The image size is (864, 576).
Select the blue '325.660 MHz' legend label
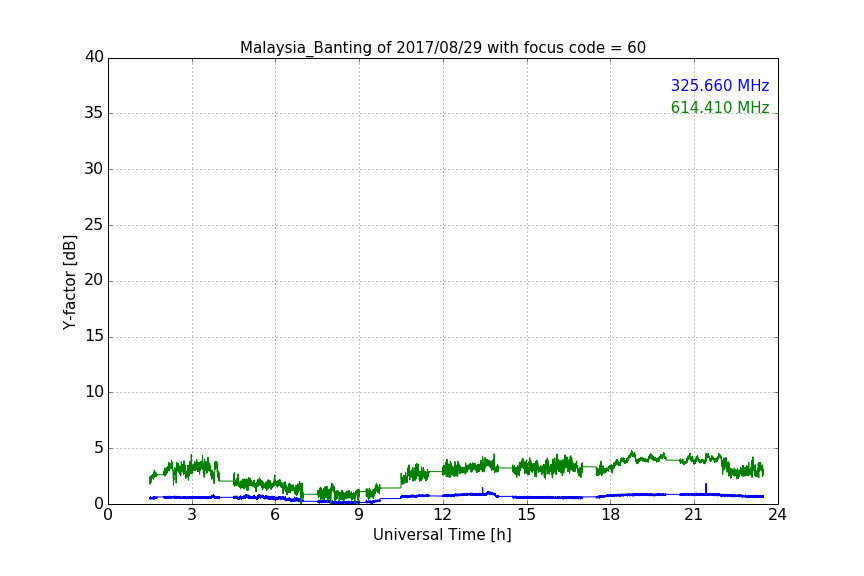click(x=720, y=85)
